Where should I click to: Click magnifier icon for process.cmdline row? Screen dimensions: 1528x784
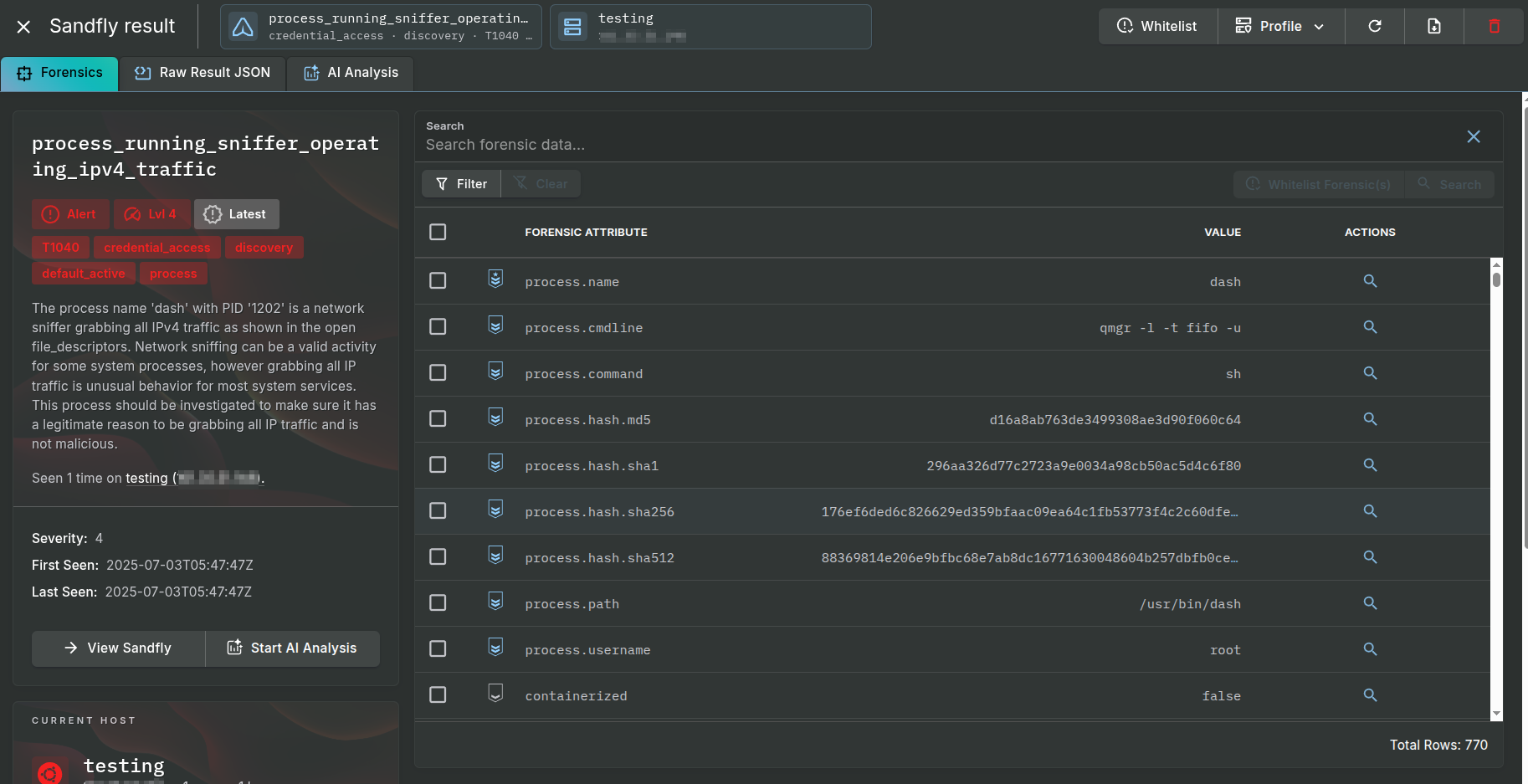click(1370, 327)
